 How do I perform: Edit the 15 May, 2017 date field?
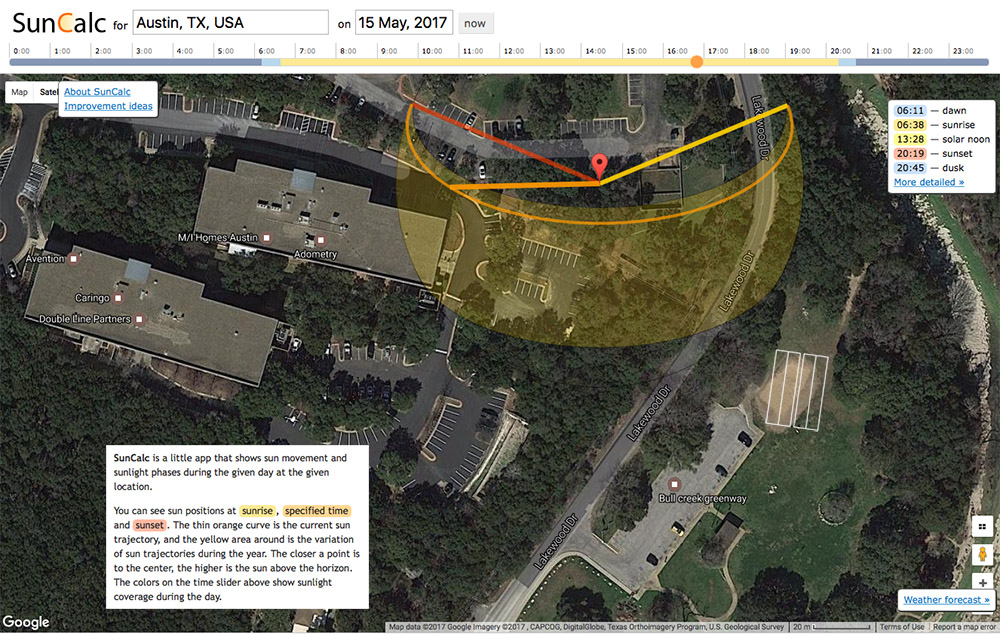(x=404, y=23)
